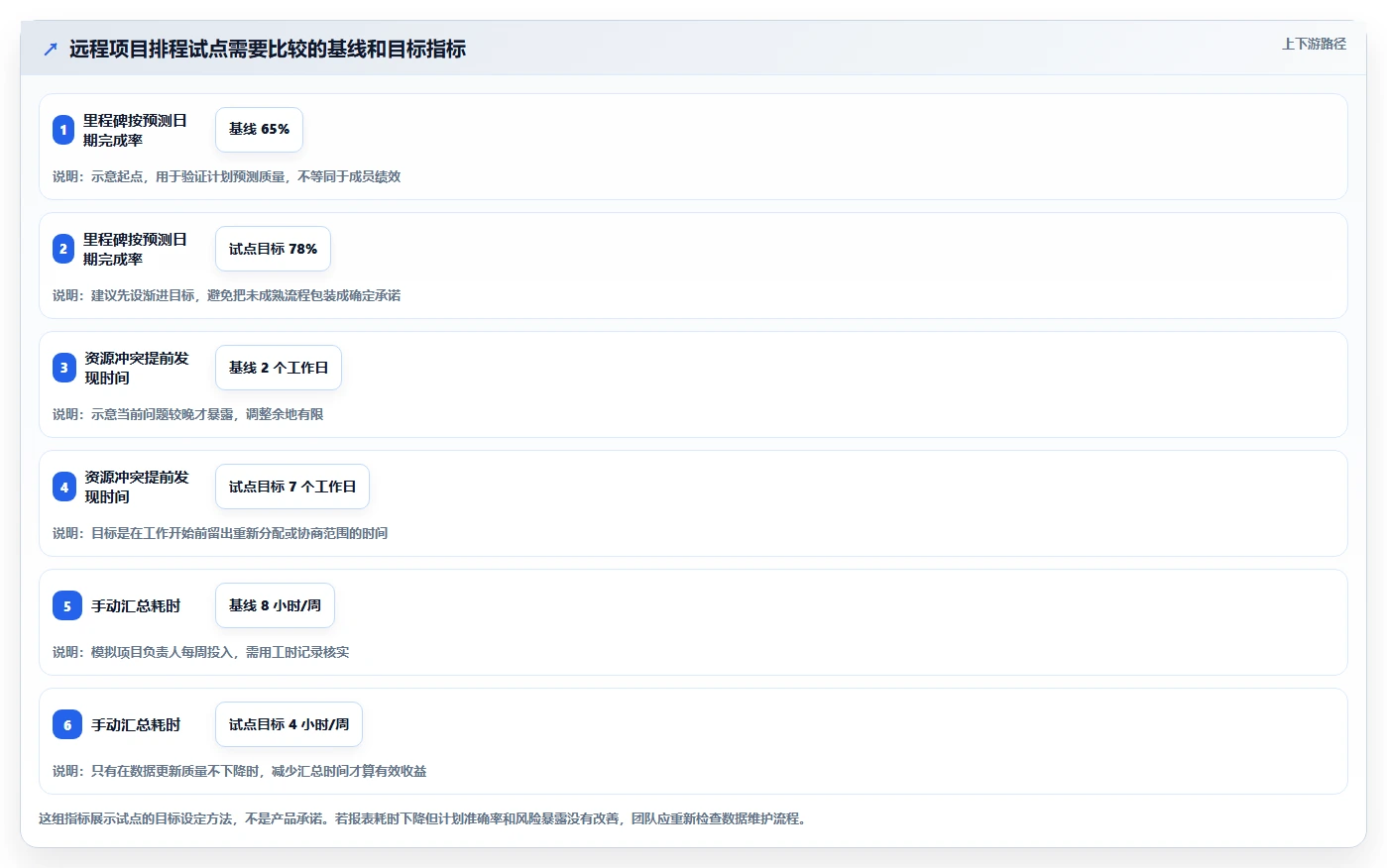Click the 基线 65% chip
The height and width of the screenshot is (868, 1387).
[259, 130]
